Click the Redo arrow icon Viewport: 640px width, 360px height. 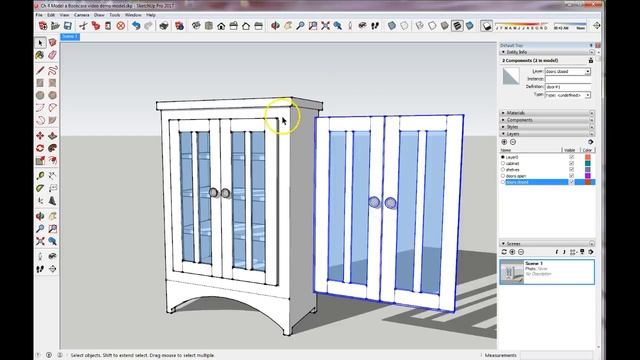coord(148,26)
